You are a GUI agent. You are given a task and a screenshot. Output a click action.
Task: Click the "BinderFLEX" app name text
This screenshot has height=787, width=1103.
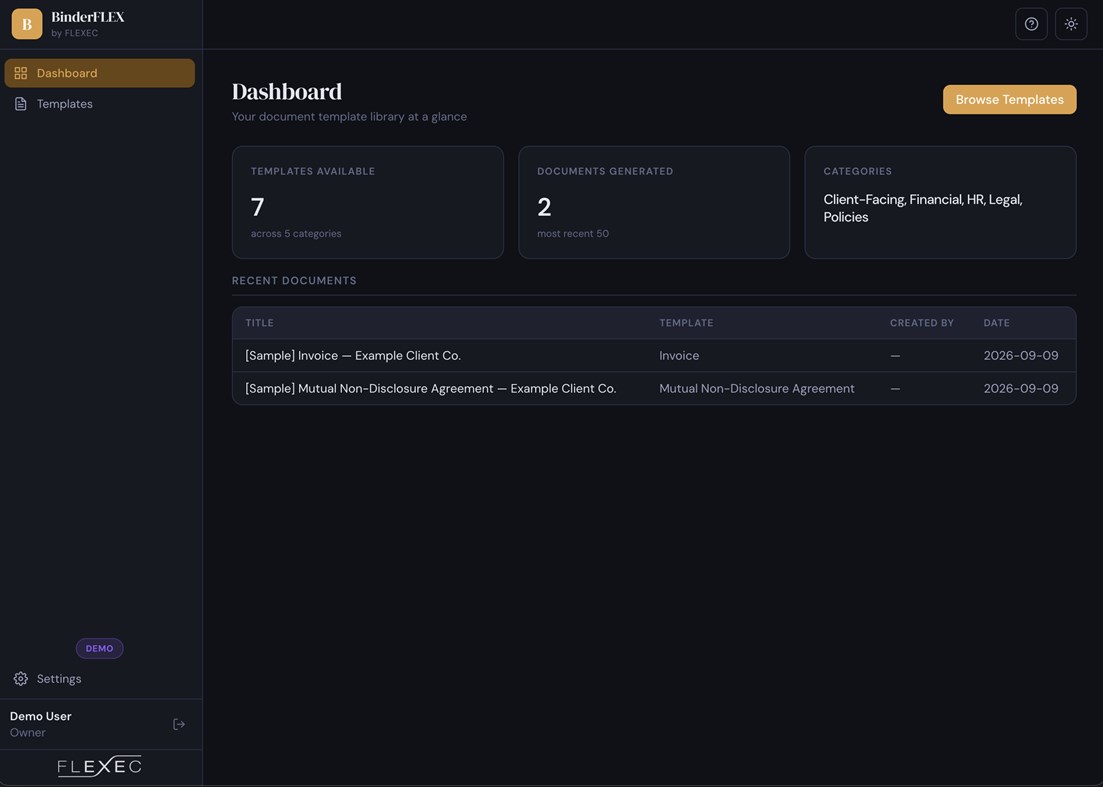[x=87, y=17]
